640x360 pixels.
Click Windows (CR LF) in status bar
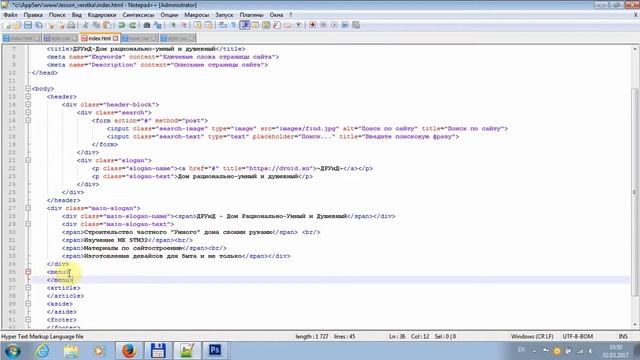(x=532, y=337)
